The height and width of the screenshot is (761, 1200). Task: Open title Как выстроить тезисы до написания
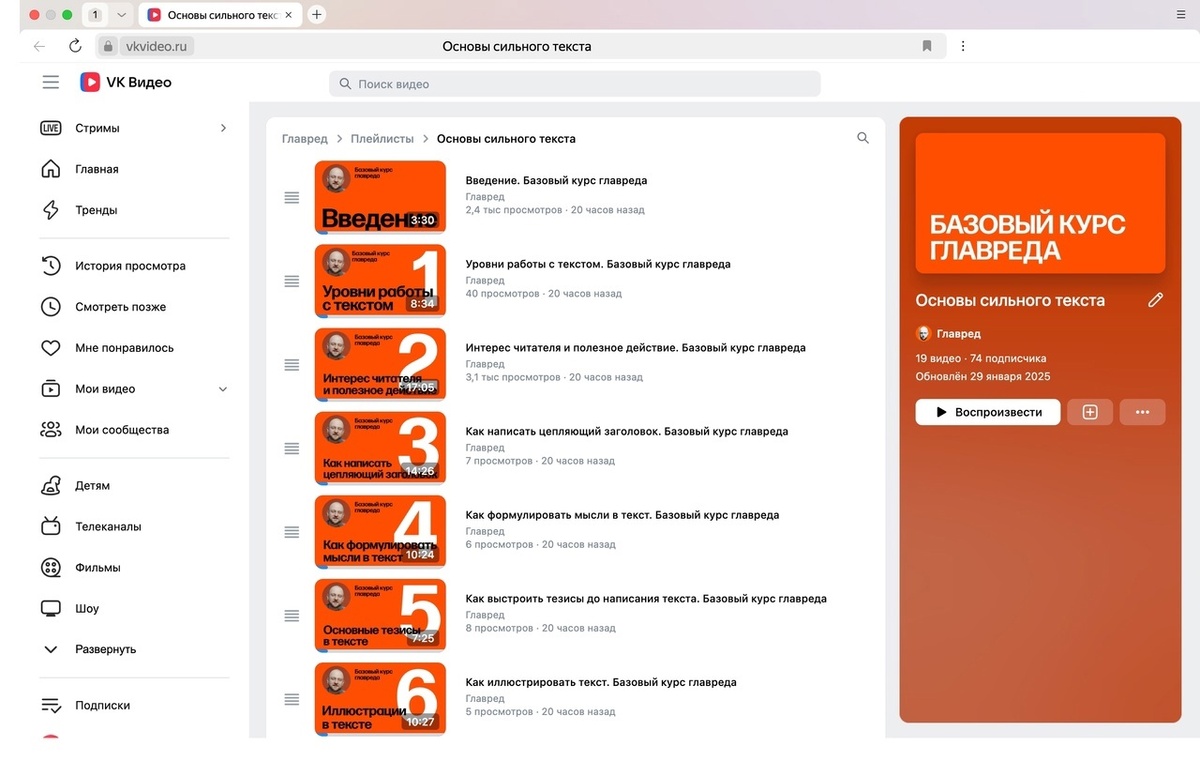click(646, 599)
